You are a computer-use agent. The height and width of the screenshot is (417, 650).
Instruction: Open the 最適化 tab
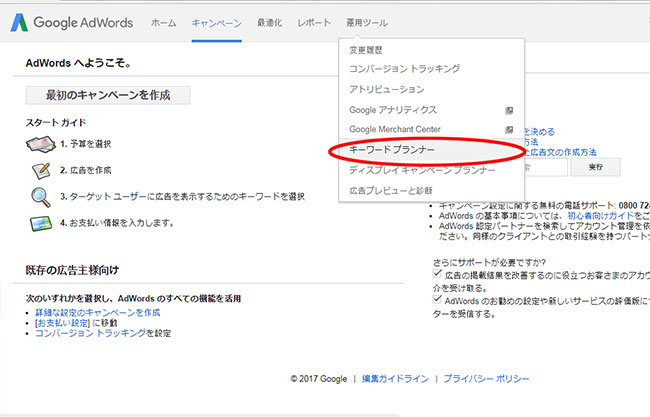[269, 23]
